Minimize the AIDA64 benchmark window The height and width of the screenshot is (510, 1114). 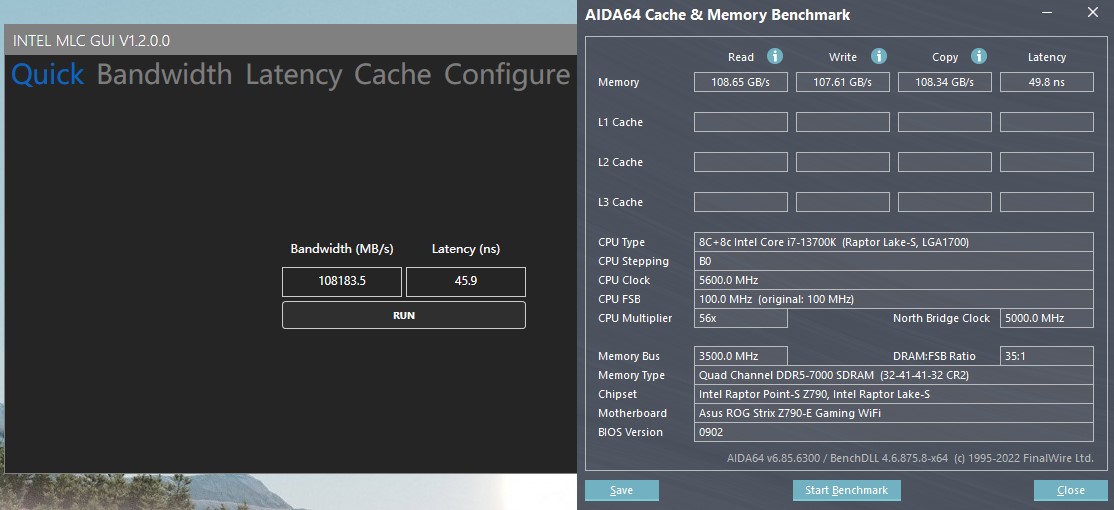pos(1047,12)
